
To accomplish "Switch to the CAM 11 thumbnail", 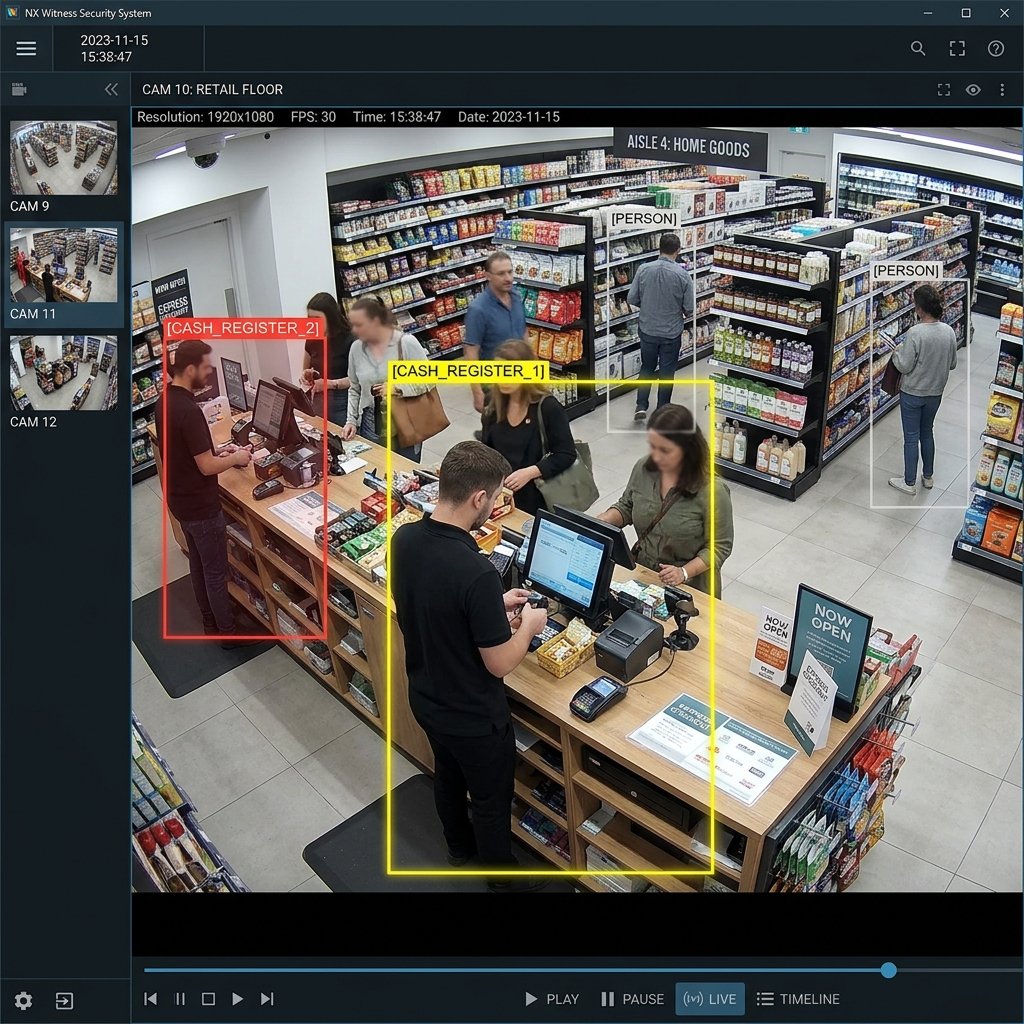I will [x=63, y=265].
